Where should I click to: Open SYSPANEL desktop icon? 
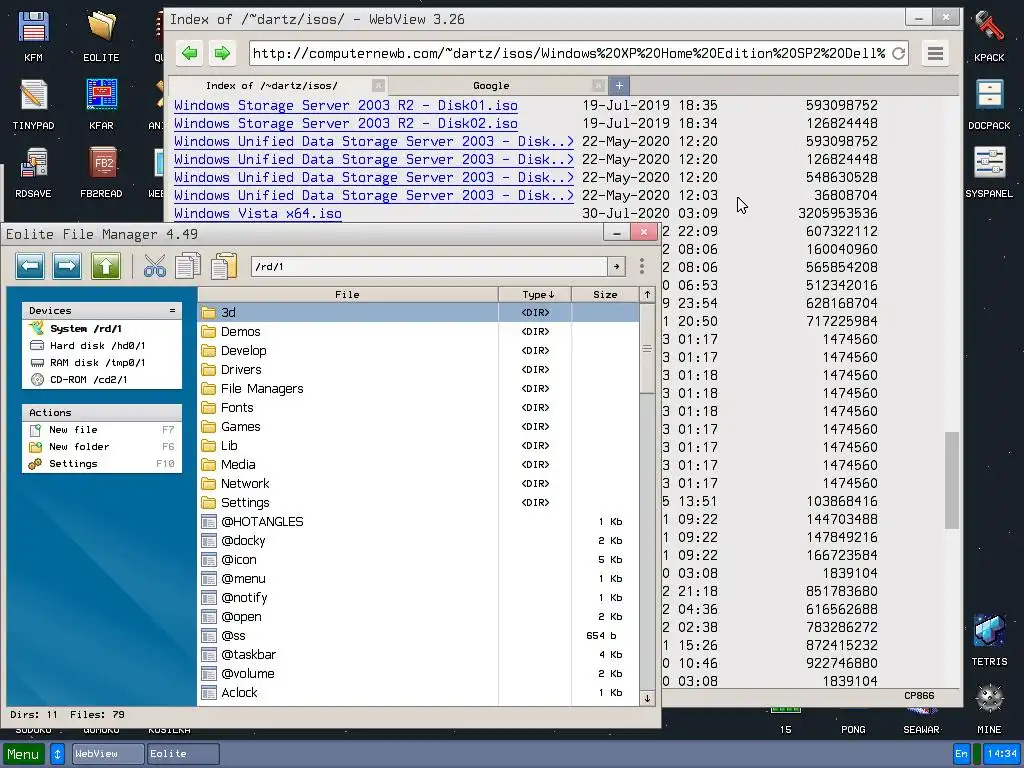point(989,172)
